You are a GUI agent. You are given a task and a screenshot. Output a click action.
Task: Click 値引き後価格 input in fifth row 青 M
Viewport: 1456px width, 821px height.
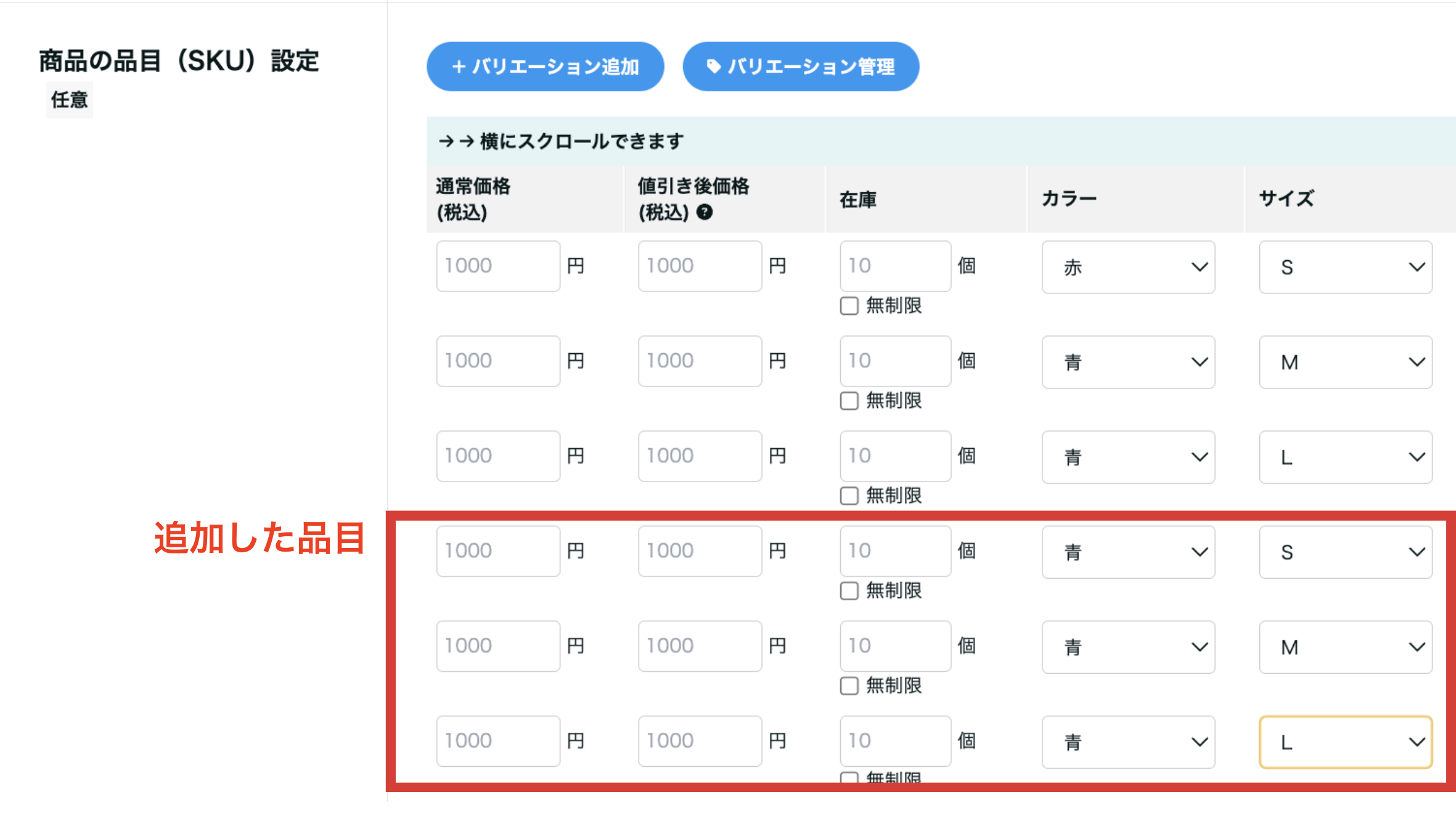tap(700, 645)
